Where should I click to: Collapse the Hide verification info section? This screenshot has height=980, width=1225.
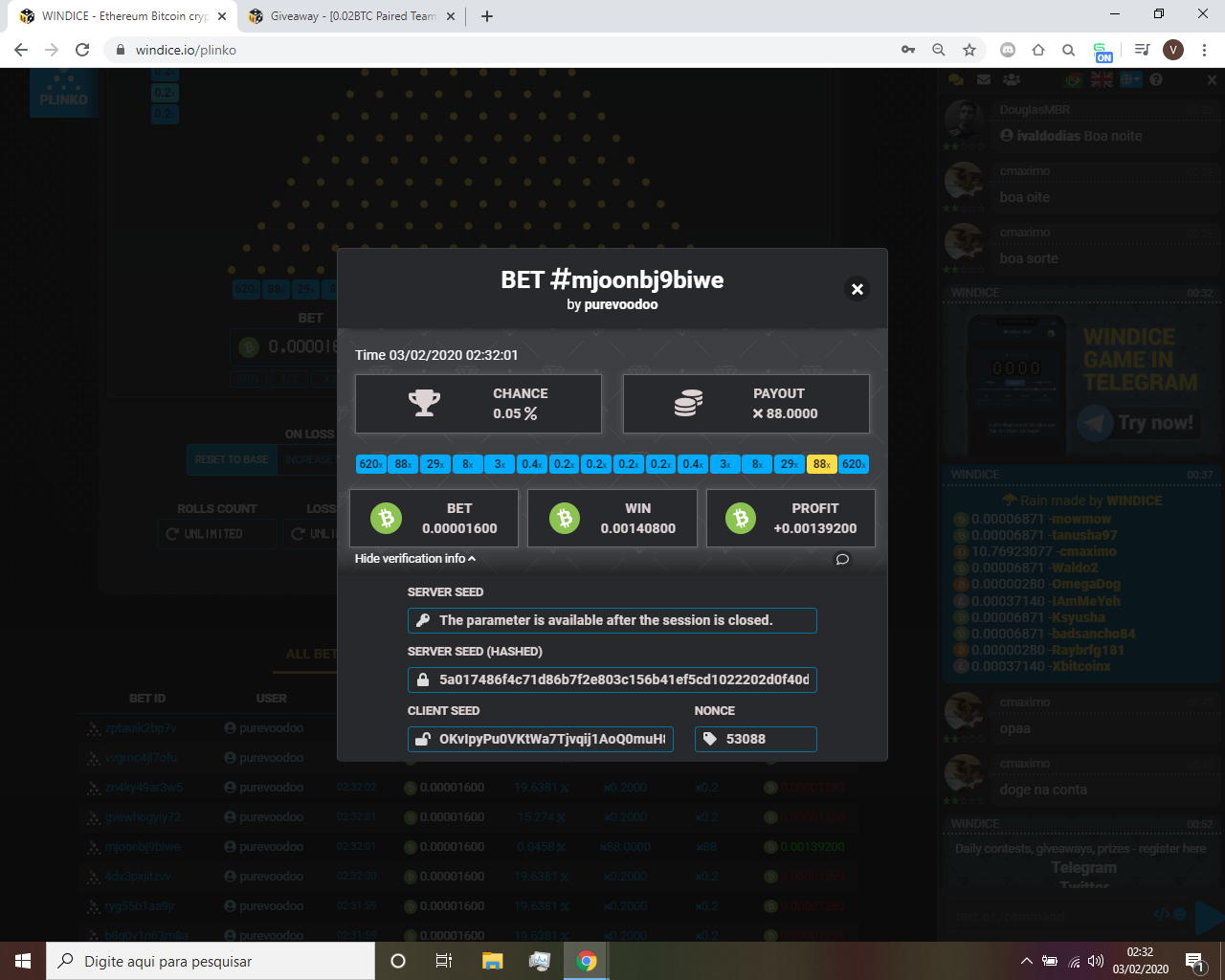[x=414, y=559]
